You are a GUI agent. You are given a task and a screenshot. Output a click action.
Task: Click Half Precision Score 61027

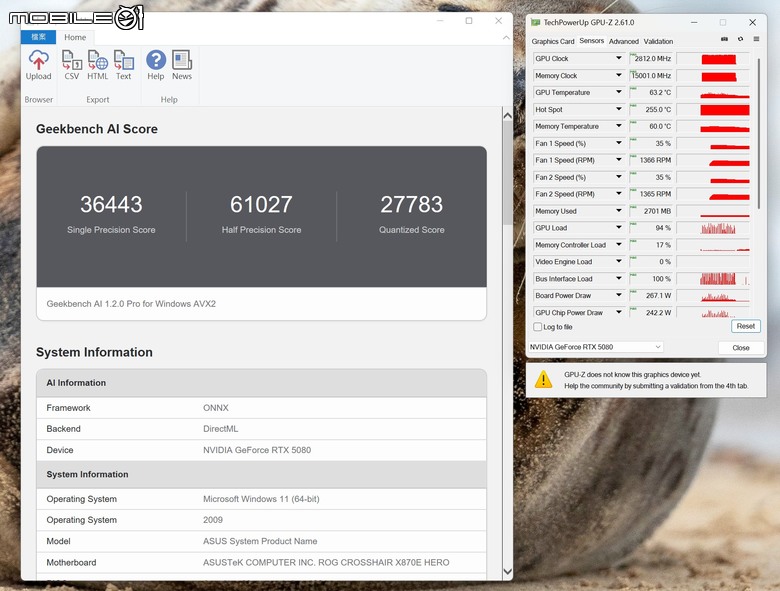(261, 204)
